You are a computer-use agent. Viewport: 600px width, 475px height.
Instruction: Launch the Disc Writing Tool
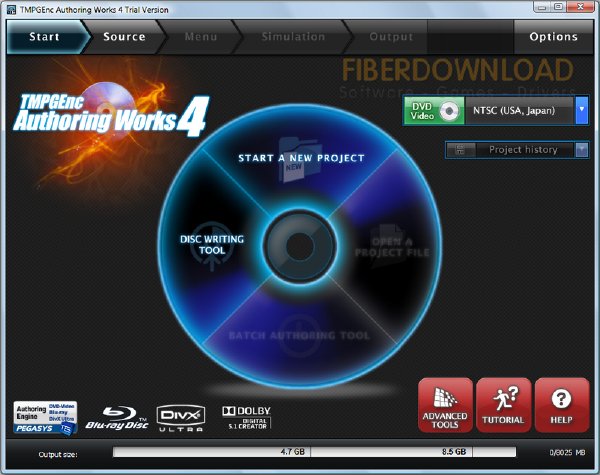point(212,245)
